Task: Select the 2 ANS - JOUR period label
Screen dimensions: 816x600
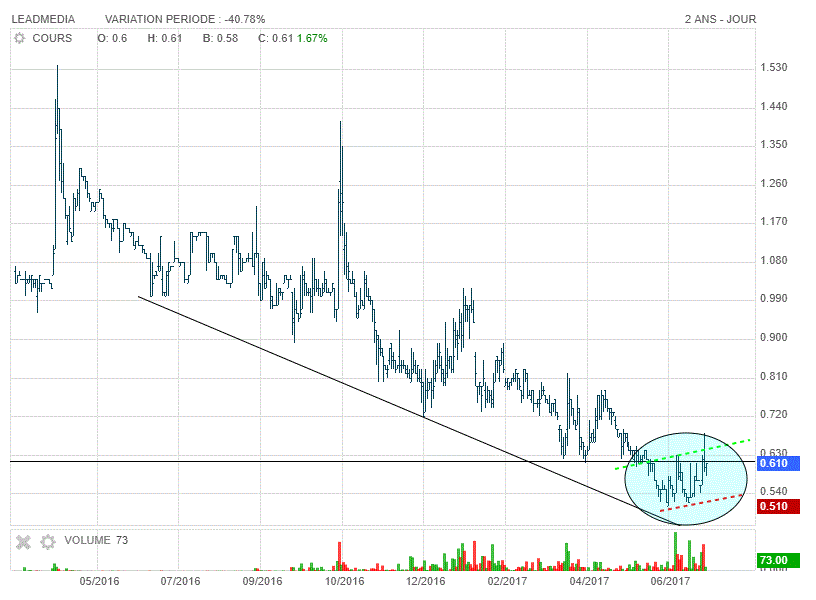Action: 720,19
